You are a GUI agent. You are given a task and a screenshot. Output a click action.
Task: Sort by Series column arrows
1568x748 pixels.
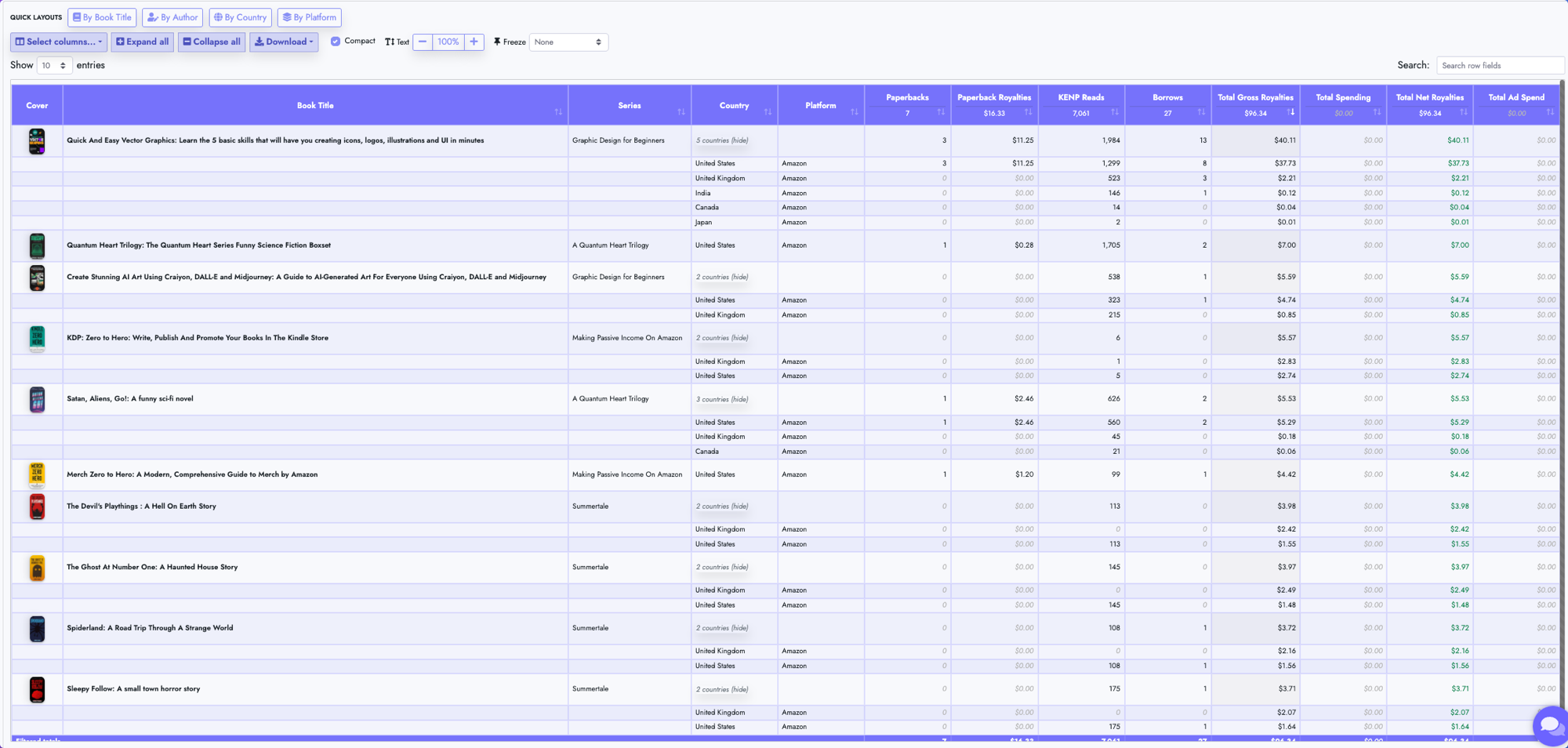coord(681,112)
